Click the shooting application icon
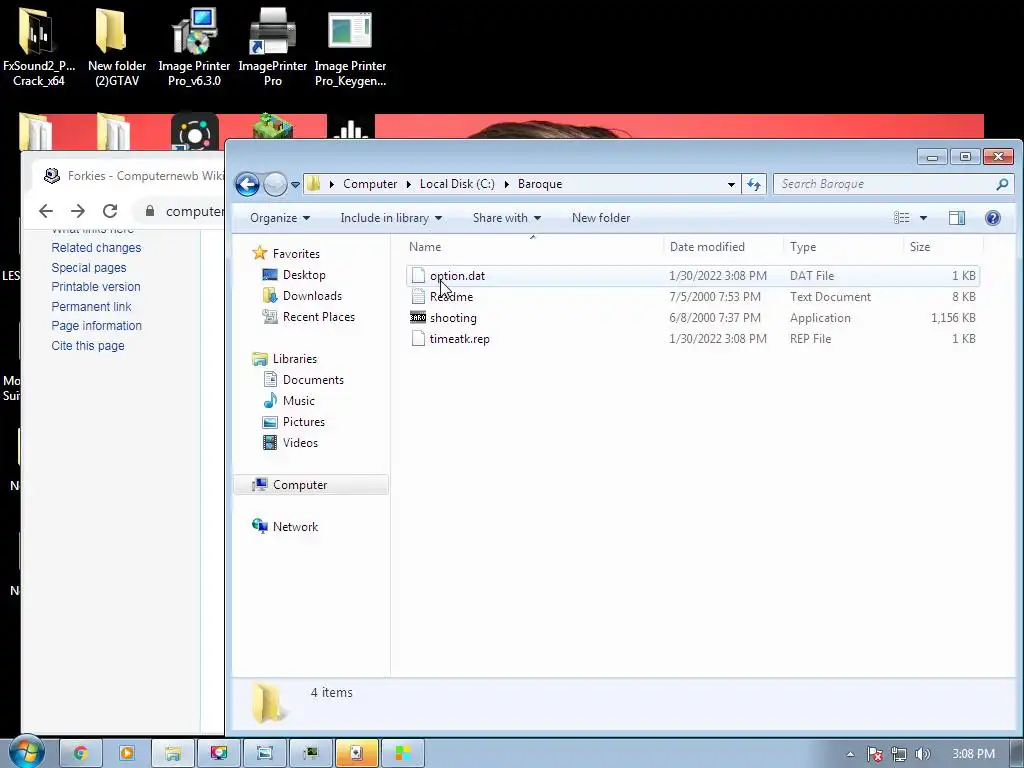1024x768 pixels. click(x=418, y=318)
